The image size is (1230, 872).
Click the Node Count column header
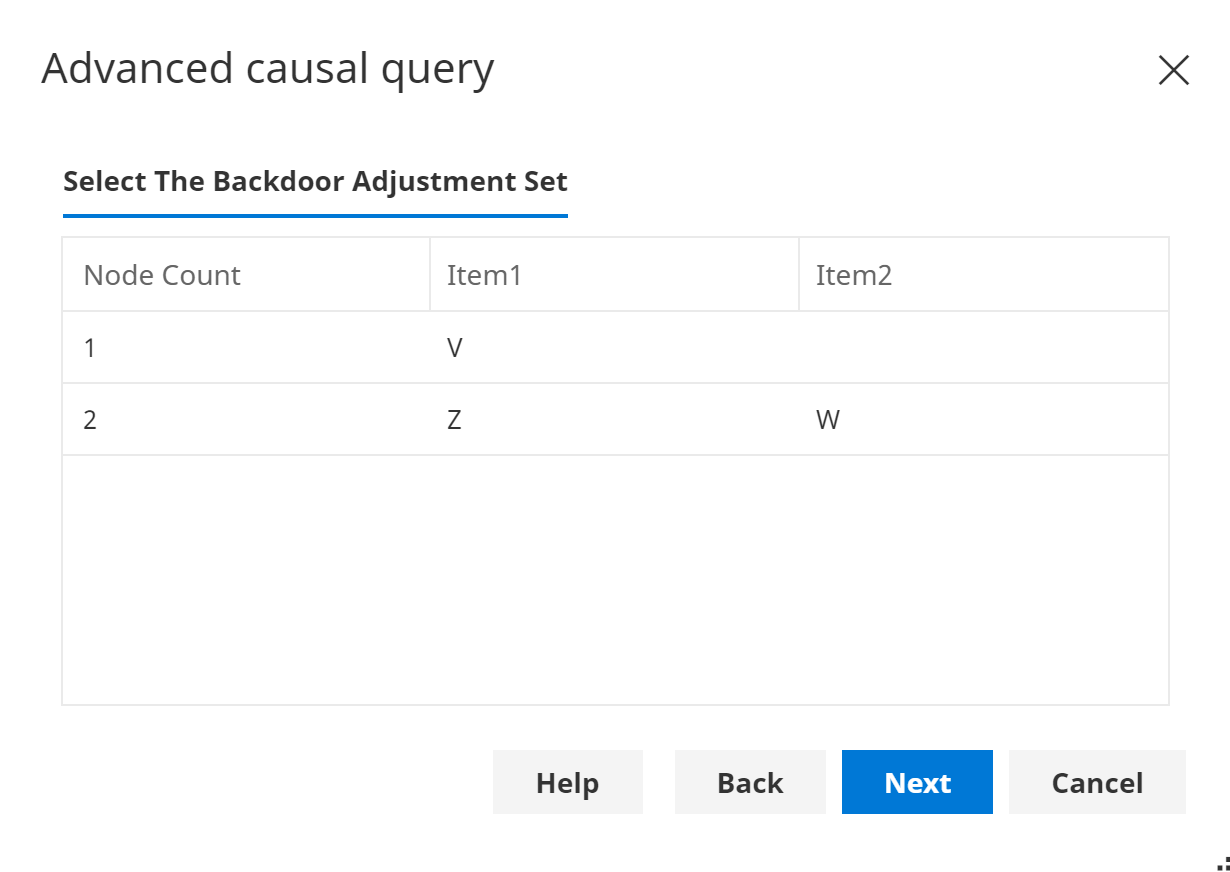pos(161,274)
